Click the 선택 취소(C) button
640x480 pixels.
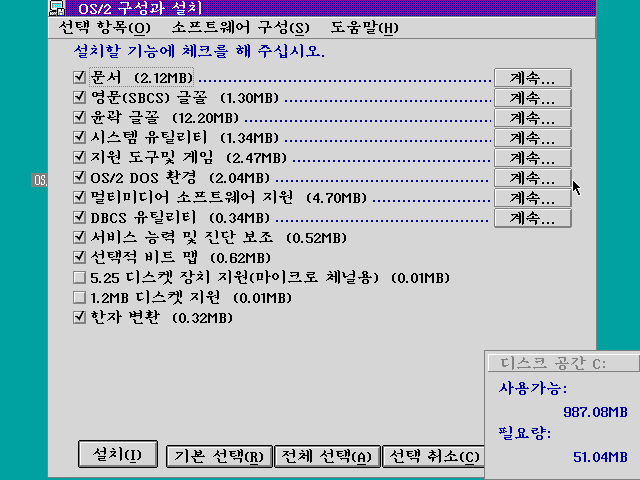(x=433, y=456)
